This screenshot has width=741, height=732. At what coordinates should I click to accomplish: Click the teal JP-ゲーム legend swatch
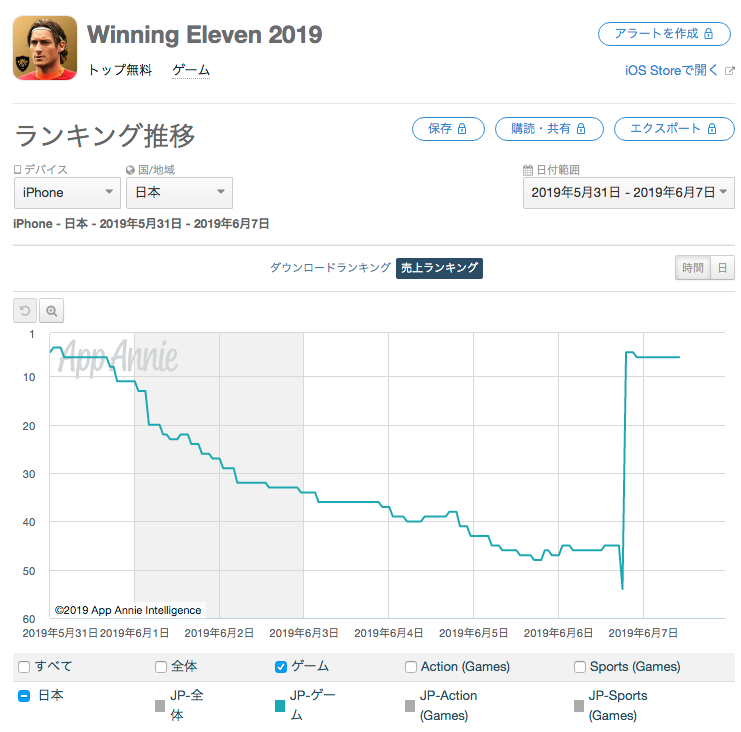point(280,706)
